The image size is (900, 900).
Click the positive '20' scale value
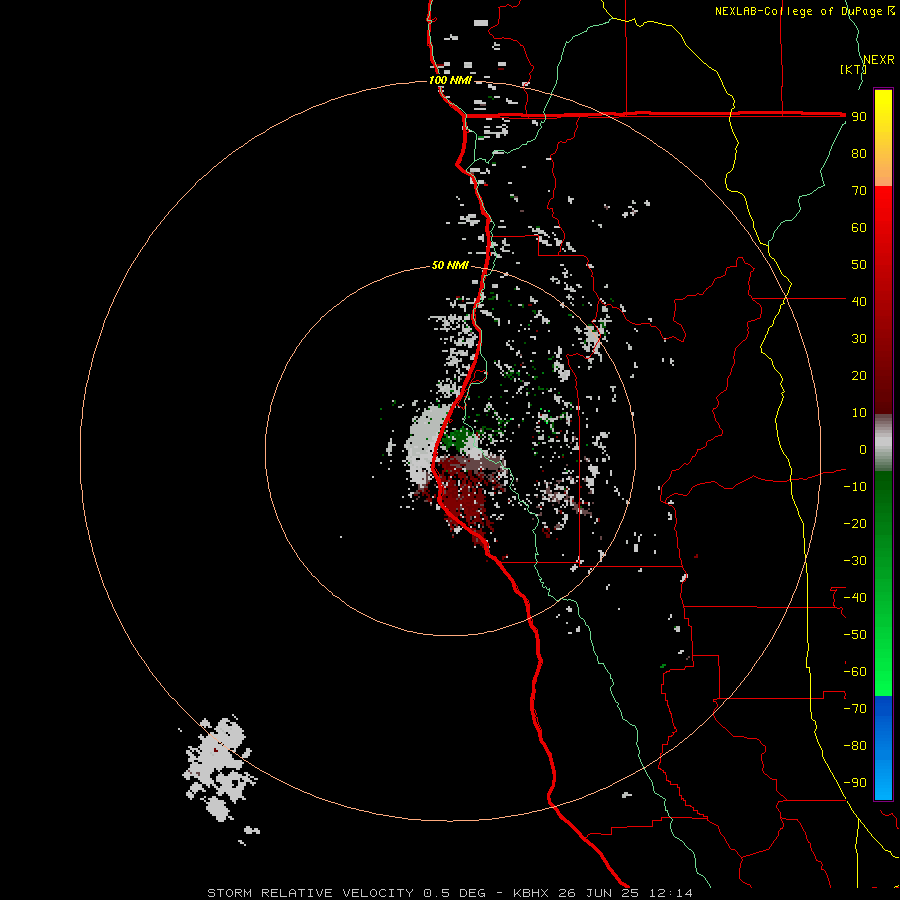(x=859, y=375)
